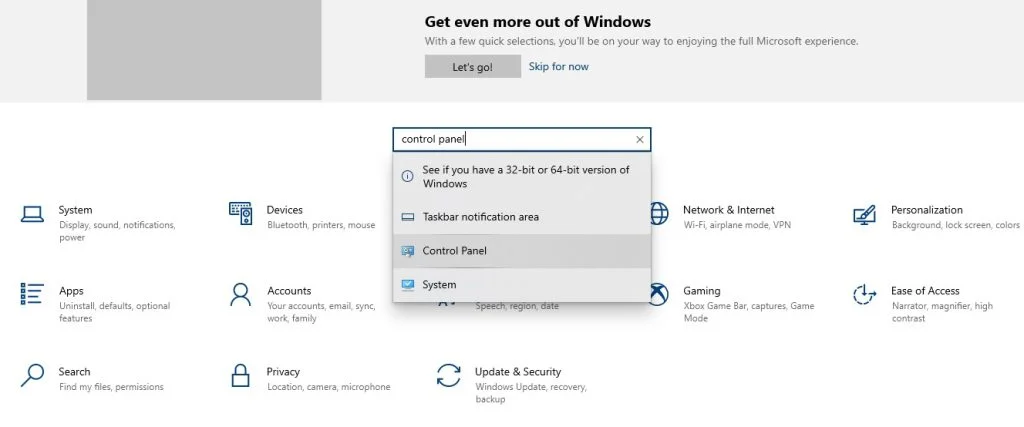Click 'Get even more out of Windows' heading
This screenshot has height=427, width=1024.
tap(537, 22)
